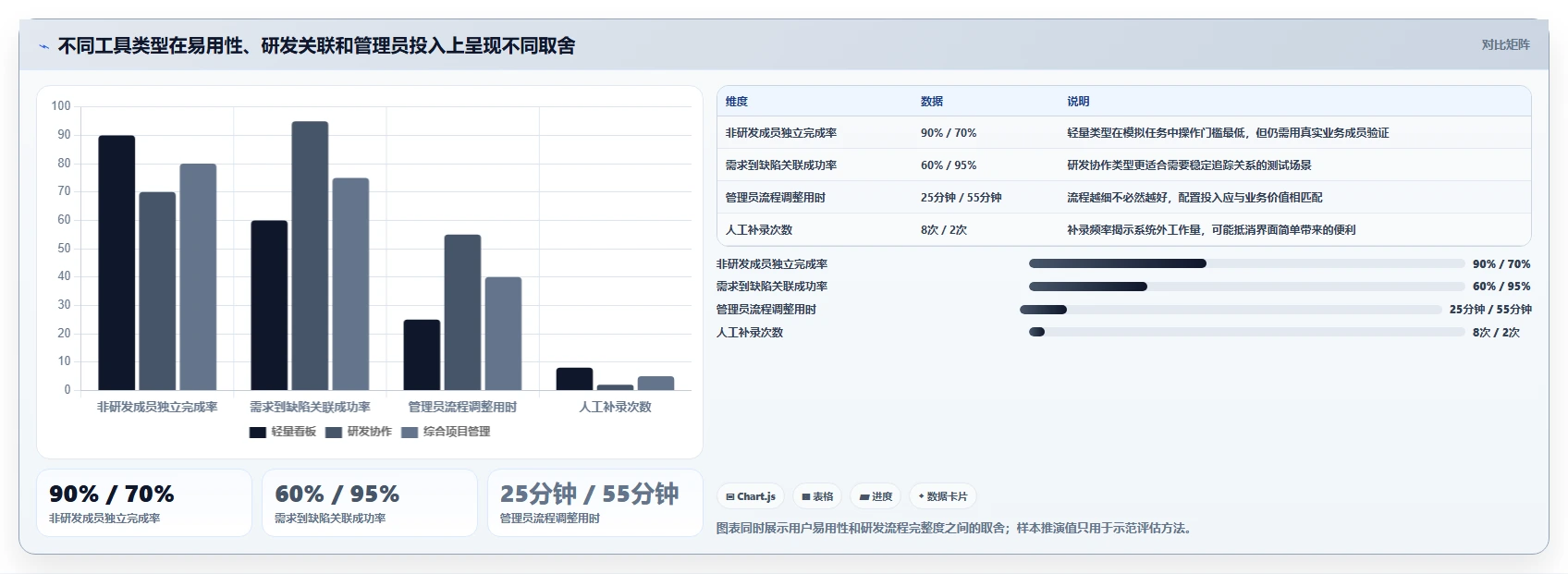Click progress value 90% / 70% beside bar
1568x574 pixels.
coord(1501,263)
